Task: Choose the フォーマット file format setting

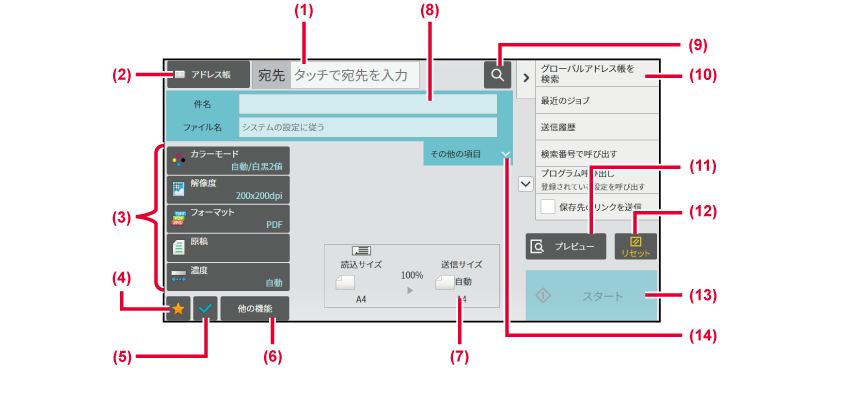Action: click(228, 219)
